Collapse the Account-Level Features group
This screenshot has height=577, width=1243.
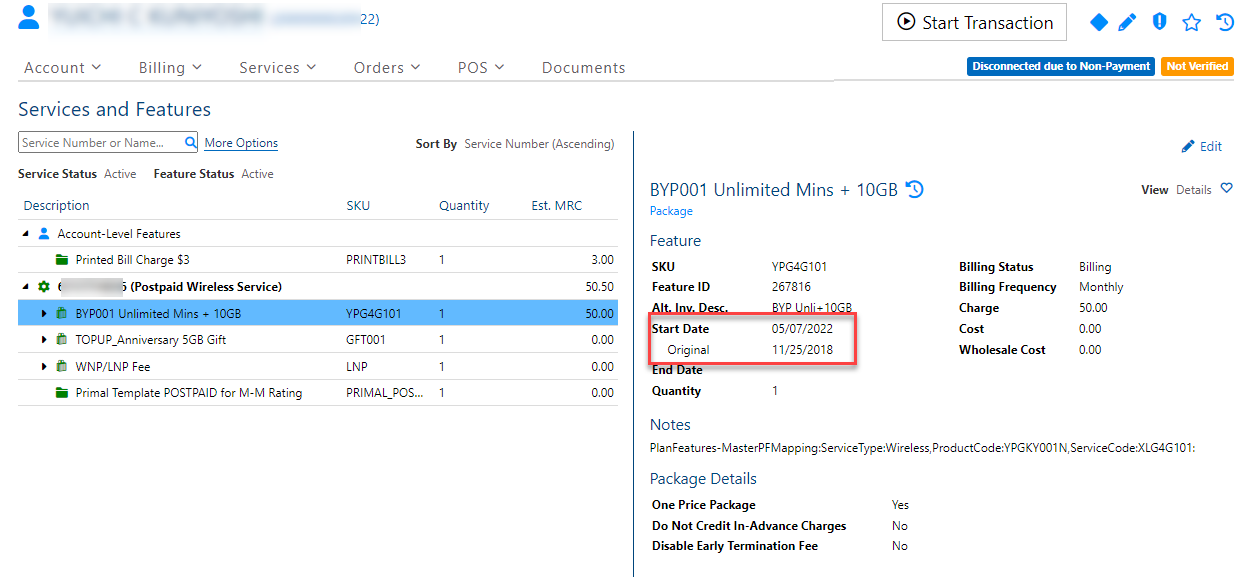click(25, 233)
